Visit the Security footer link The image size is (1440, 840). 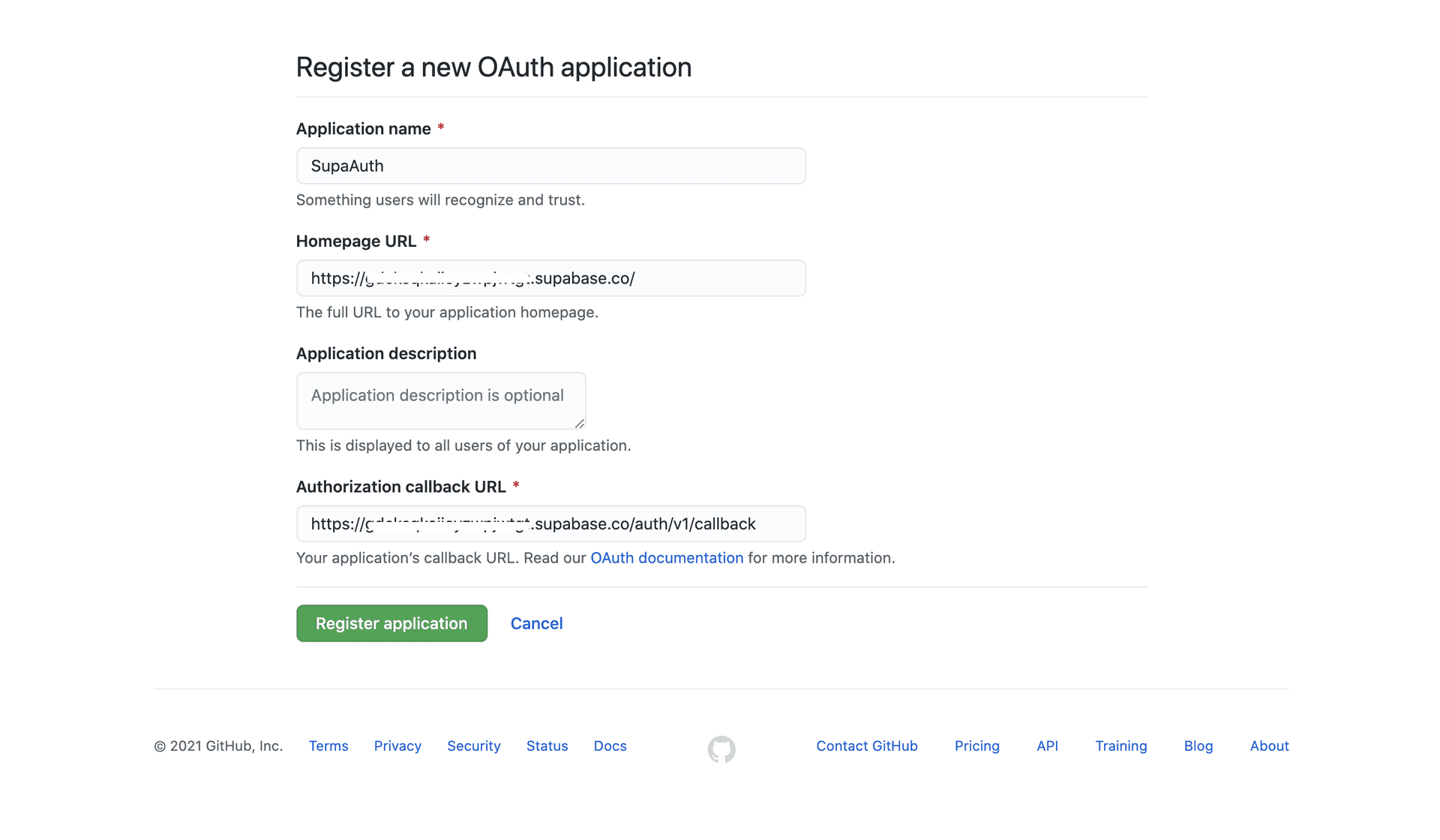click(474, 746)
